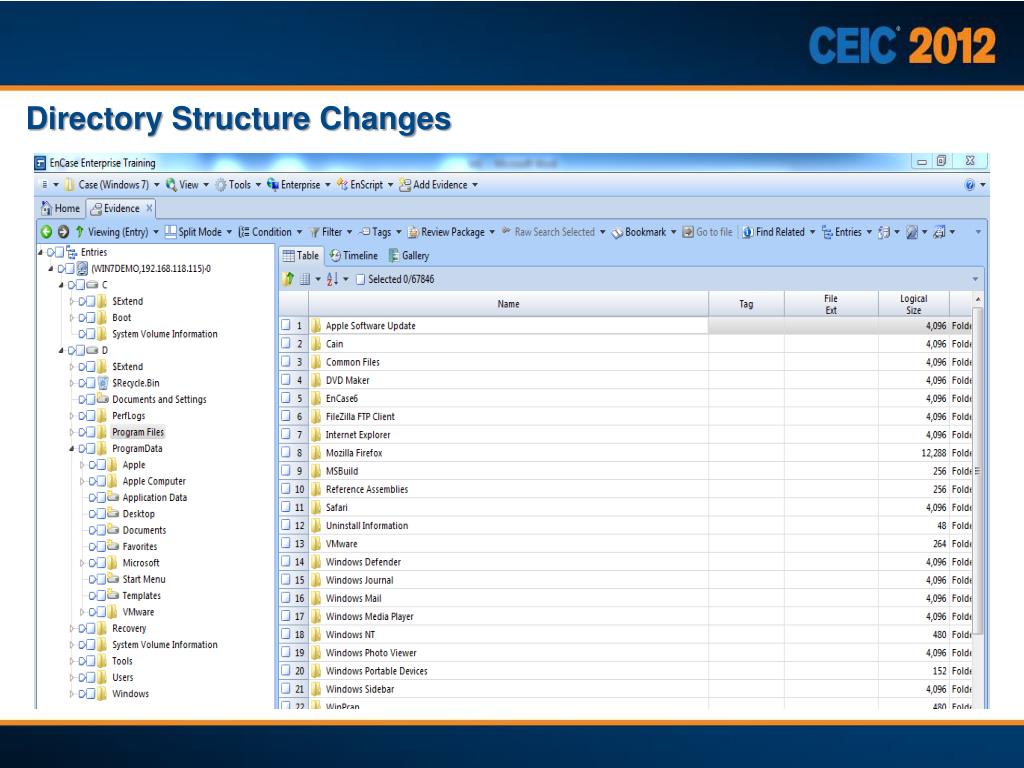Click the green Back arrow icon
The width and height of the screenshot is (1024, 768).
tap(46, 232)
